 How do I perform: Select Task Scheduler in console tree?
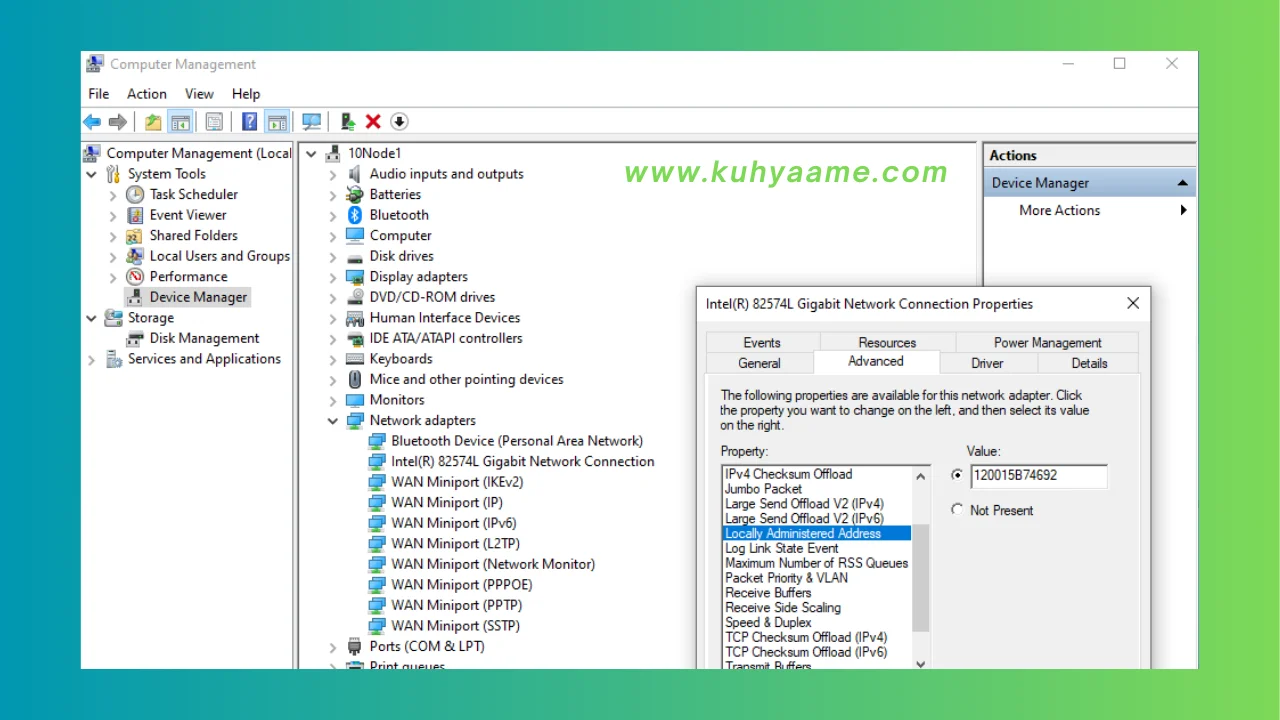[194, 194]
